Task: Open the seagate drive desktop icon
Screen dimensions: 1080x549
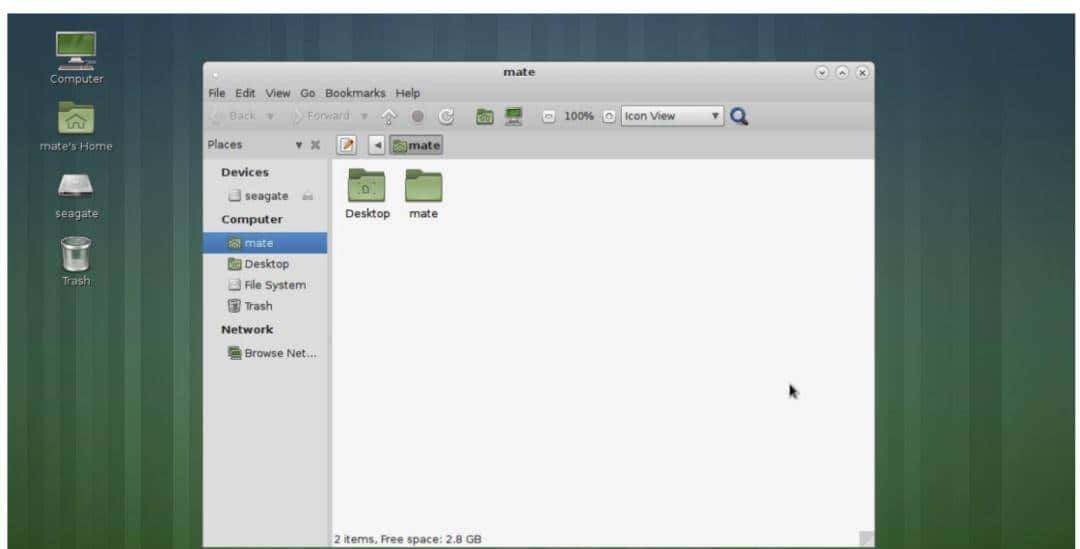Action: [x=76, y=196]
